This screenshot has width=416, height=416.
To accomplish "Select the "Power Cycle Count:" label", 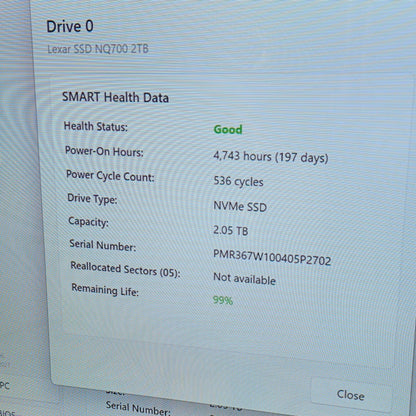I will pos(110,176).
